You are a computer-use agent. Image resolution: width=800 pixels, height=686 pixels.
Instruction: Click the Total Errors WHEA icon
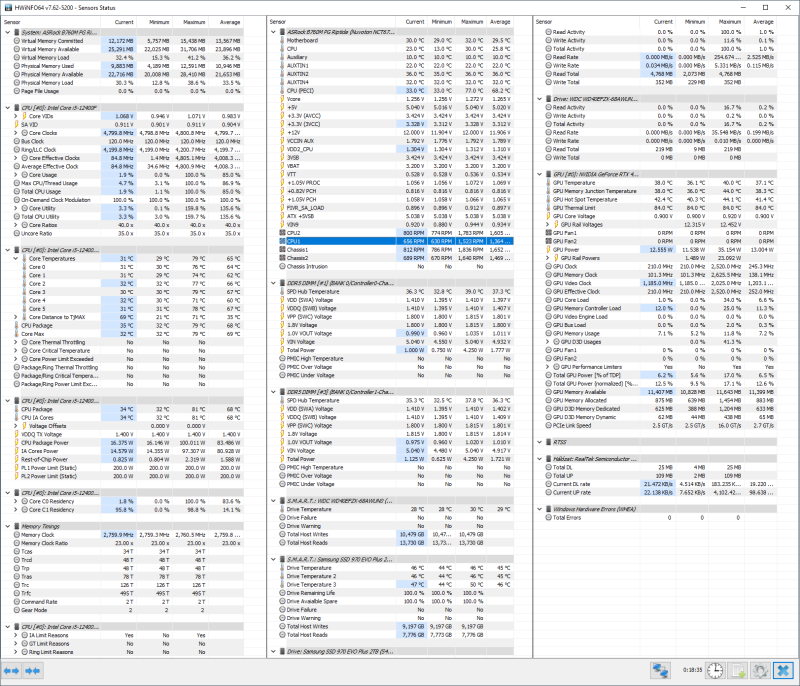(x=548, y=518)
